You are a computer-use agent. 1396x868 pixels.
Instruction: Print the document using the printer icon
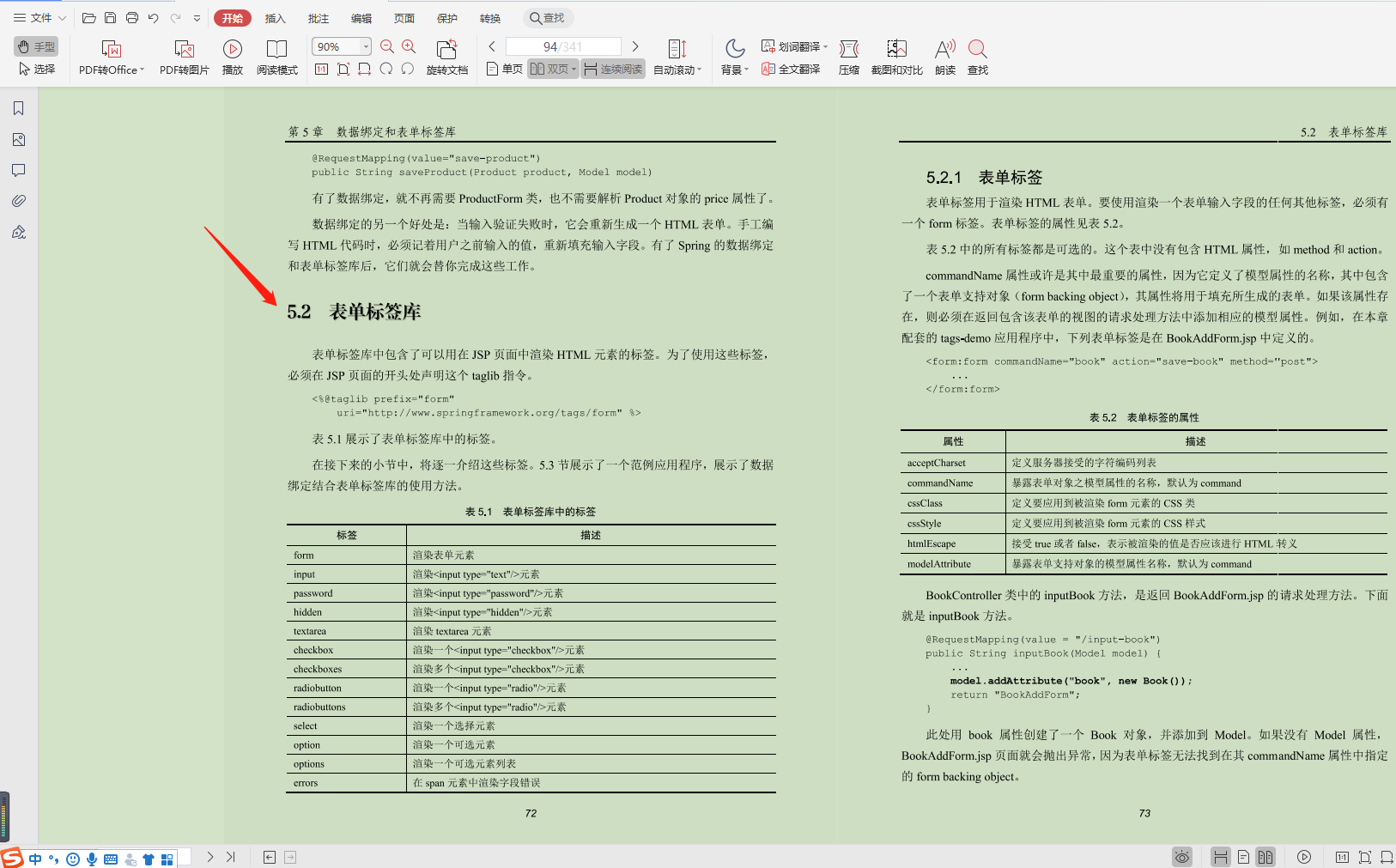[x=131, y=18]
